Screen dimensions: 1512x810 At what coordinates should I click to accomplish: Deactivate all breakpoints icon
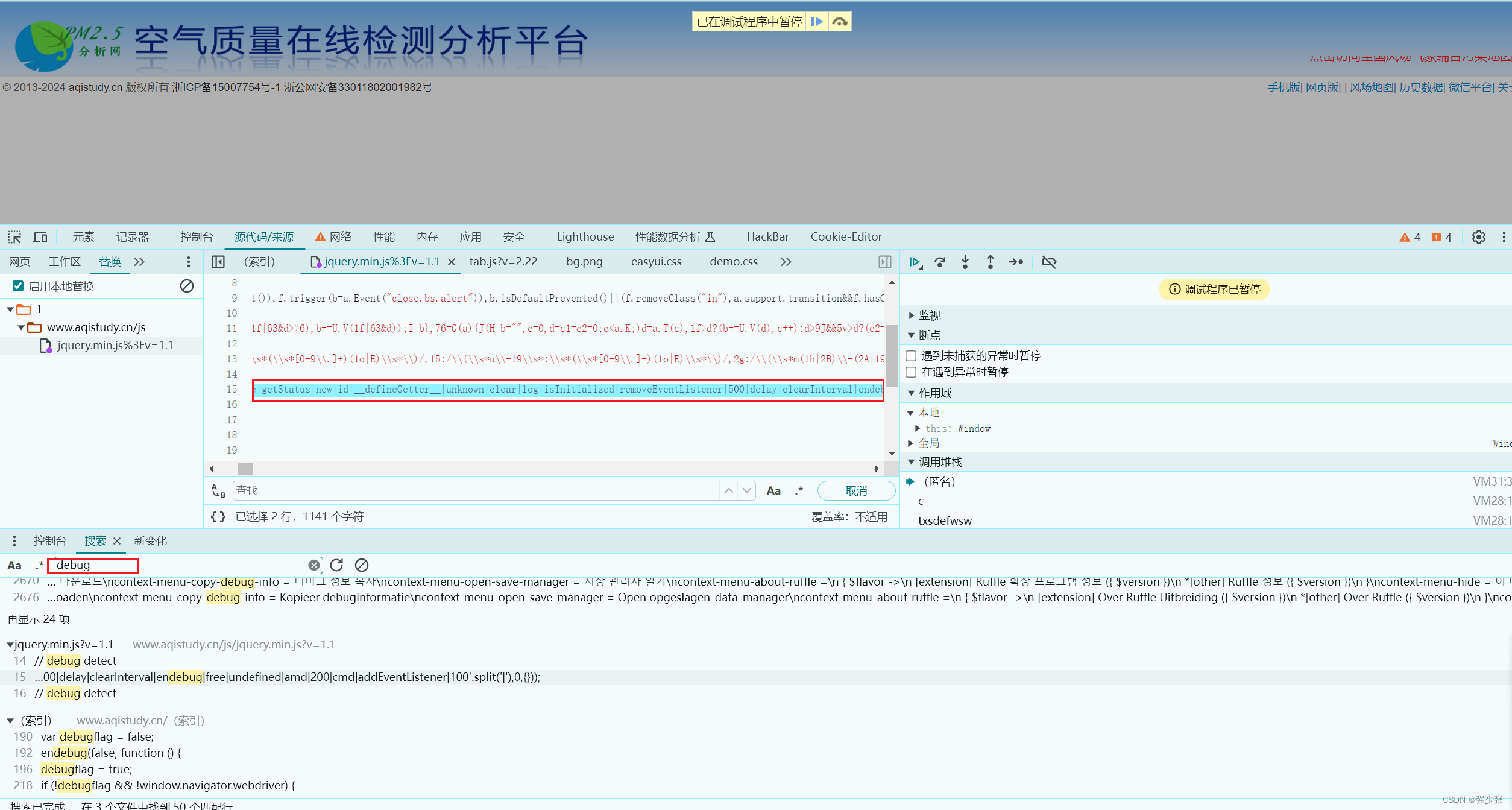point(1049,262)
